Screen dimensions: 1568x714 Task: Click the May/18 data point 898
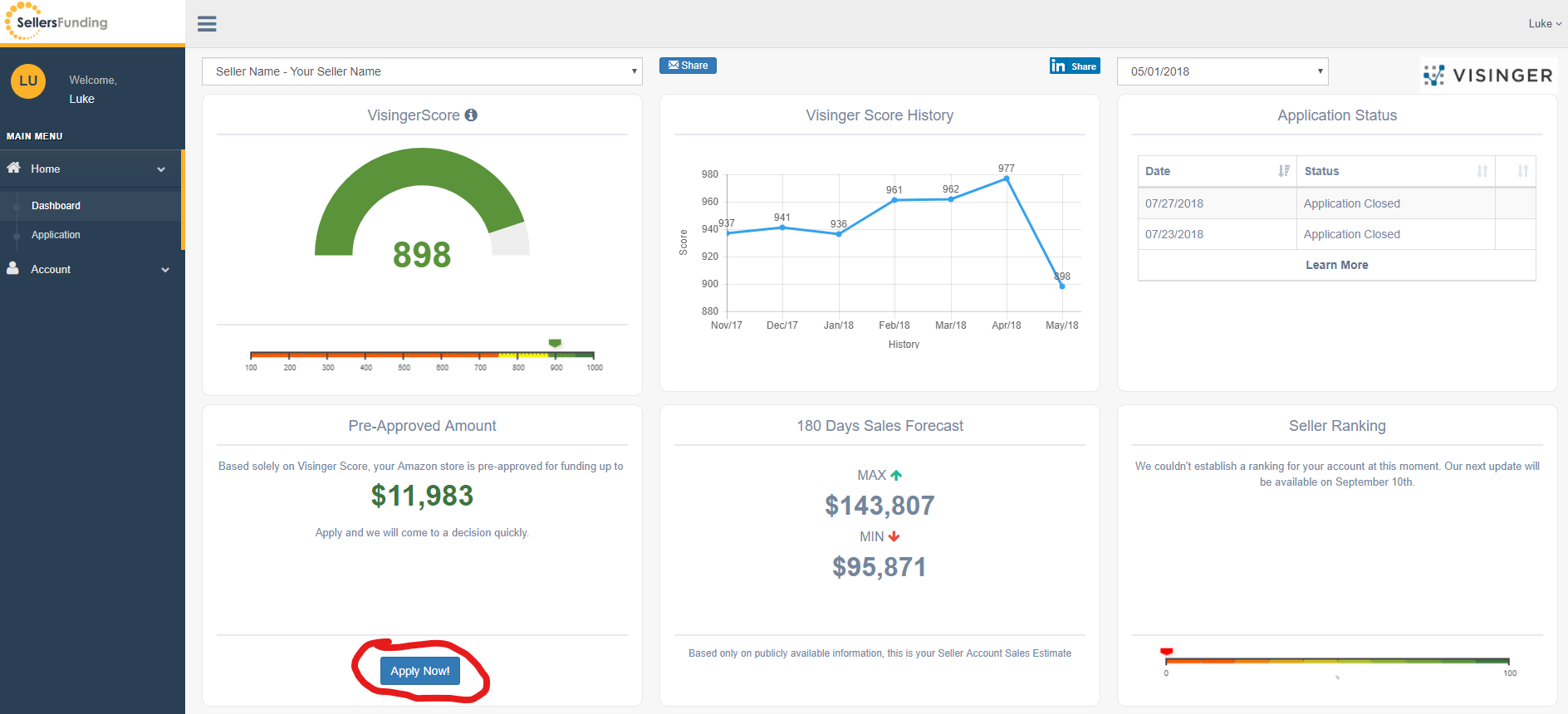click(x=1062, y=286)
